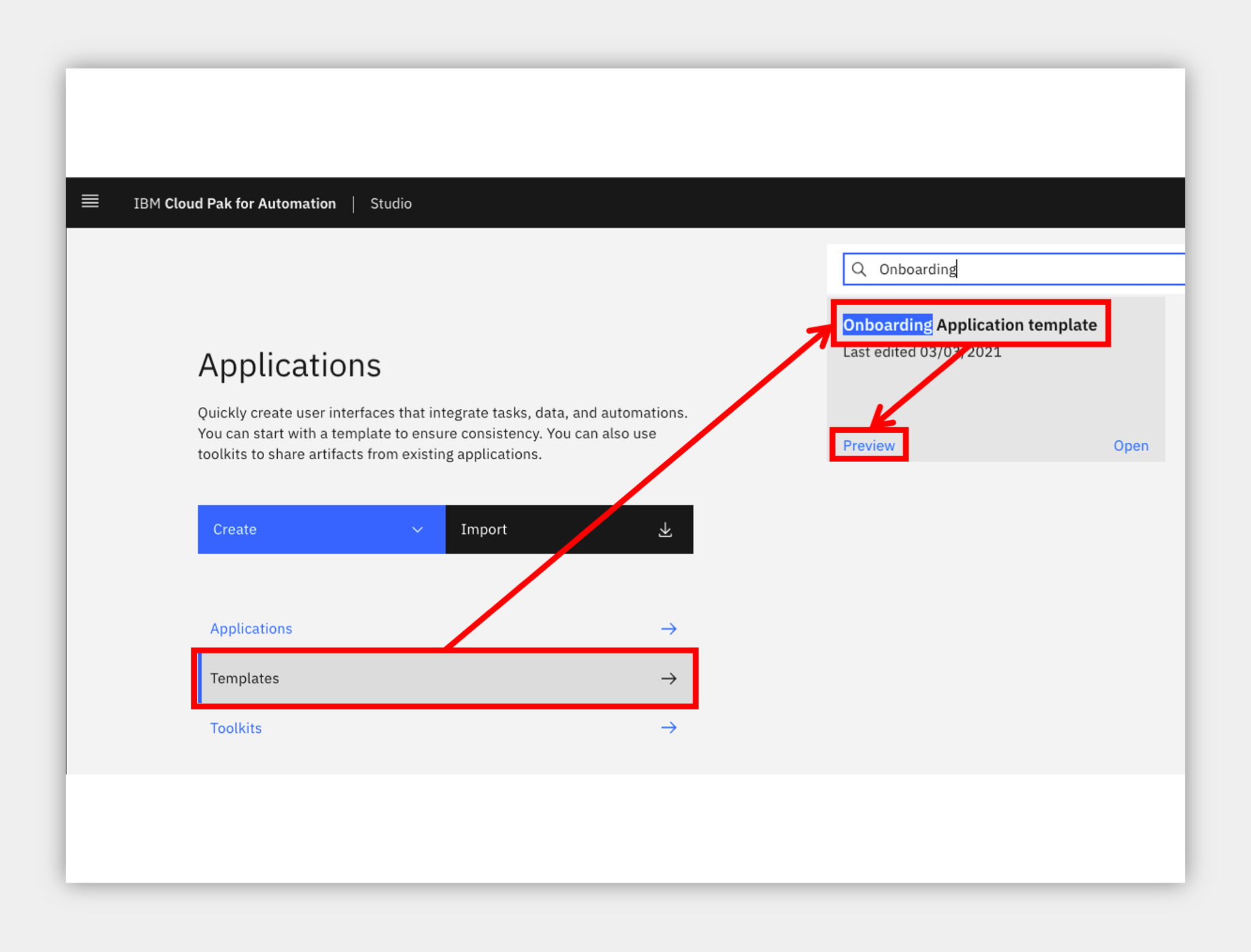Open the Applications list link
Viewport: 1251px width, 952px height.
click(251, 629)
